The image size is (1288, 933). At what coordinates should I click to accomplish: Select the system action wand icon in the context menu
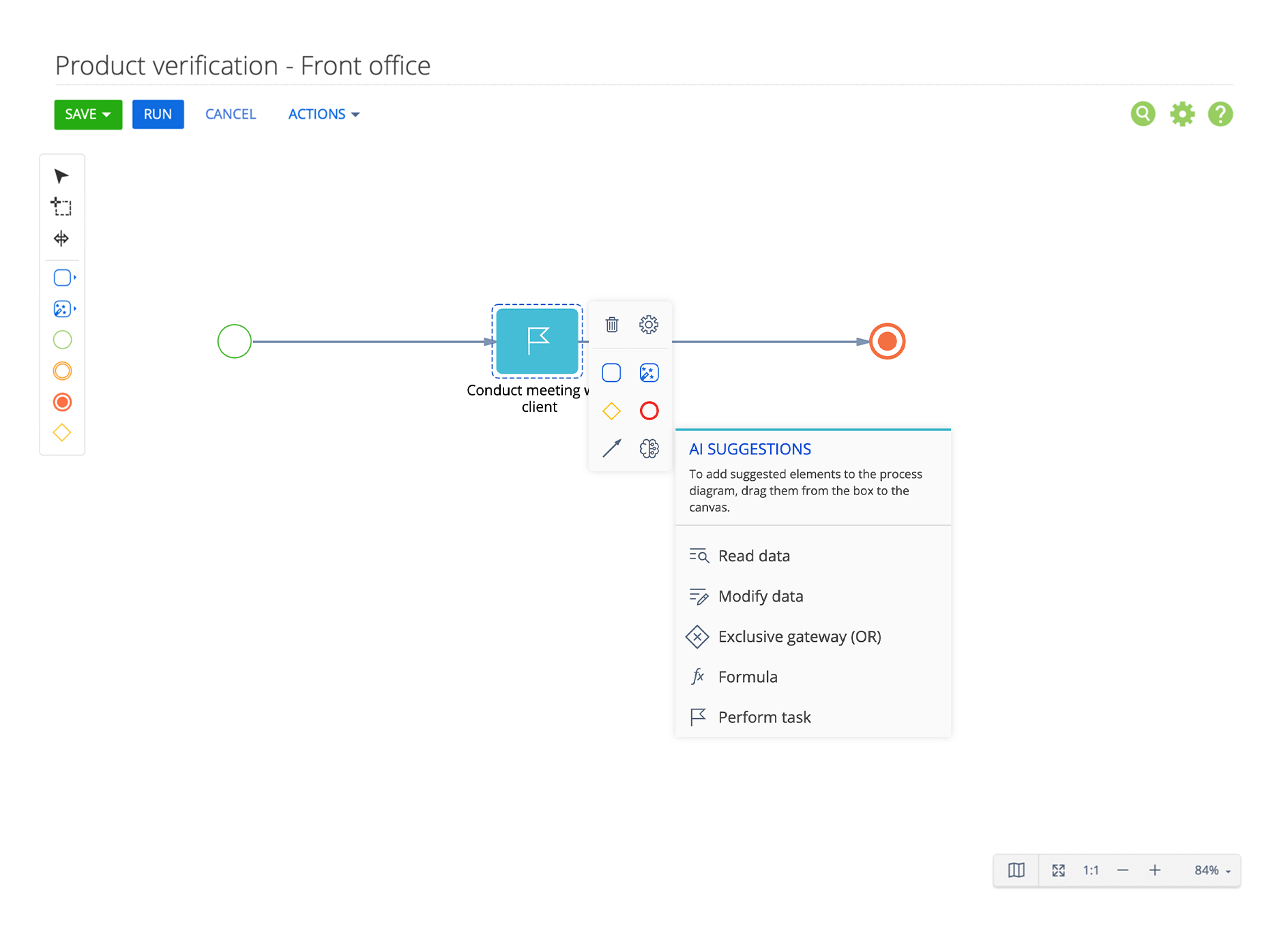point(649,372)
